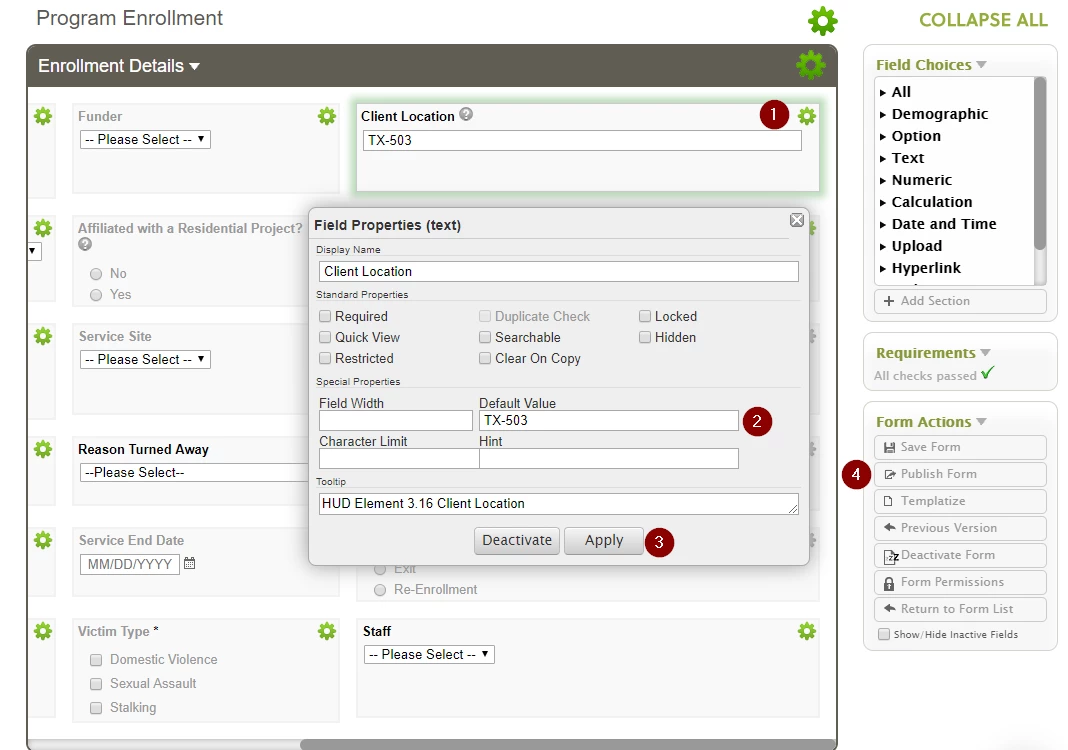1068x750 pixels.
Task: Click the Requirements green checkmark icon
Action: point(988,373)
